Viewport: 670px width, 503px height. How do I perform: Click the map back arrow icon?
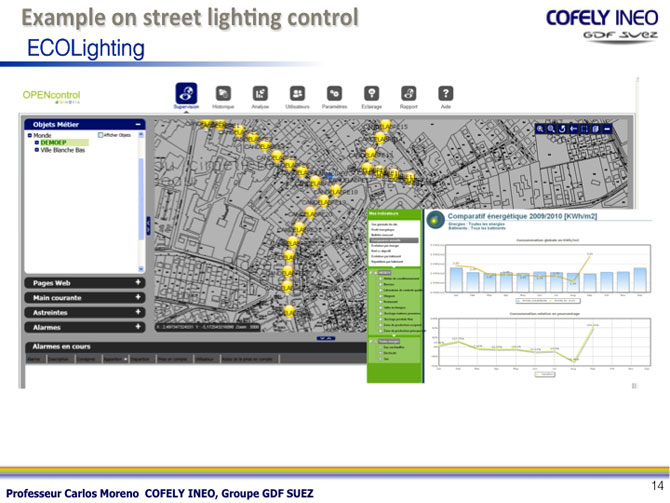point(573,129)
